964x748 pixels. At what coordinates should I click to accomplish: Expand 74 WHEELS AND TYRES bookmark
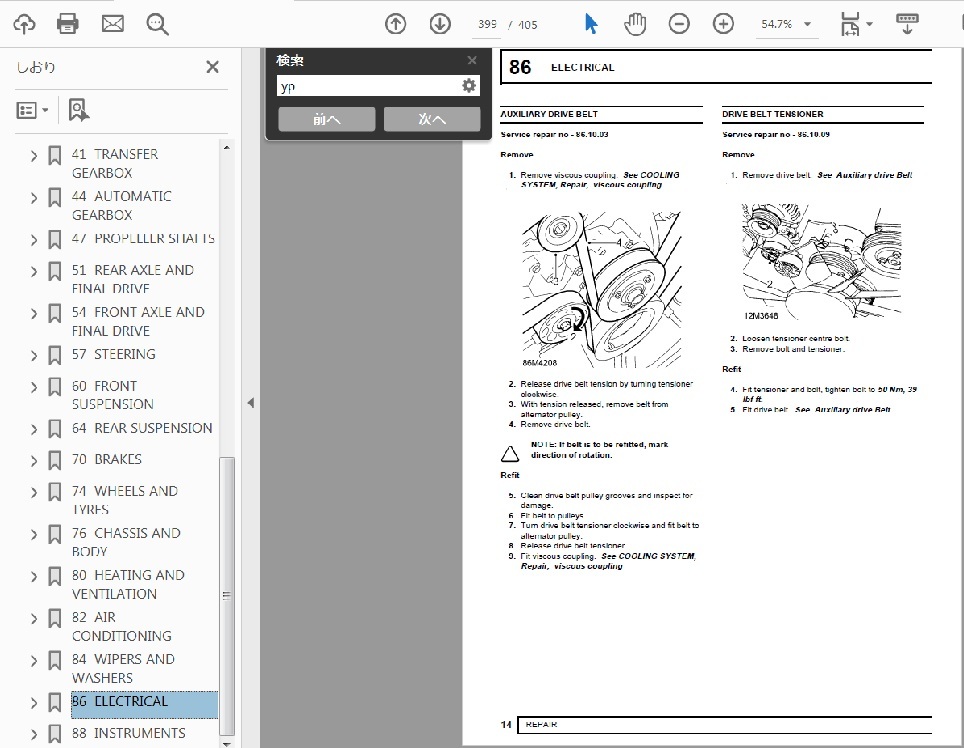tap(34, 493)
